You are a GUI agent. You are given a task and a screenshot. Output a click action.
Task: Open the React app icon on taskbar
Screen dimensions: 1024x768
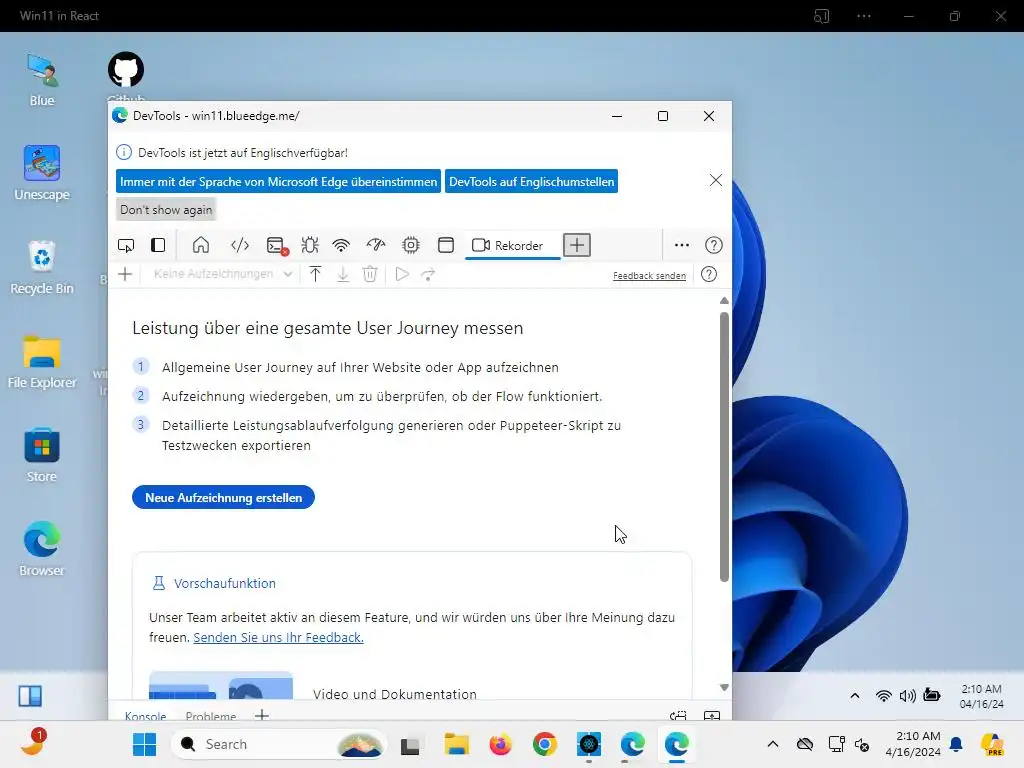pos(589,744)
